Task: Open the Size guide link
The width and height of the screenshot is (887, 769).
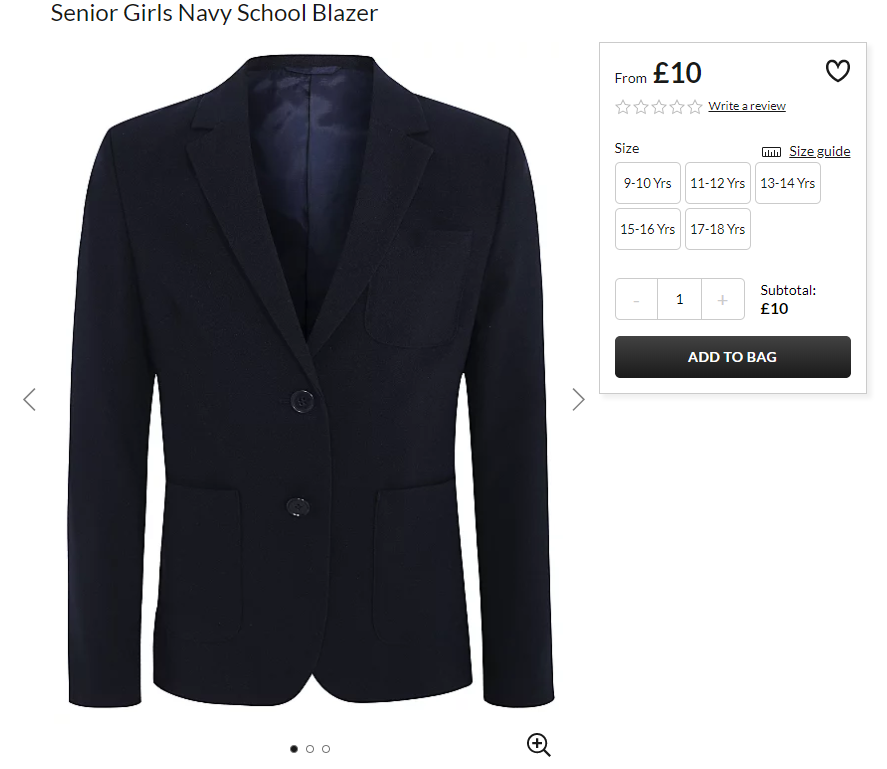Action: [x=820, y=151]
